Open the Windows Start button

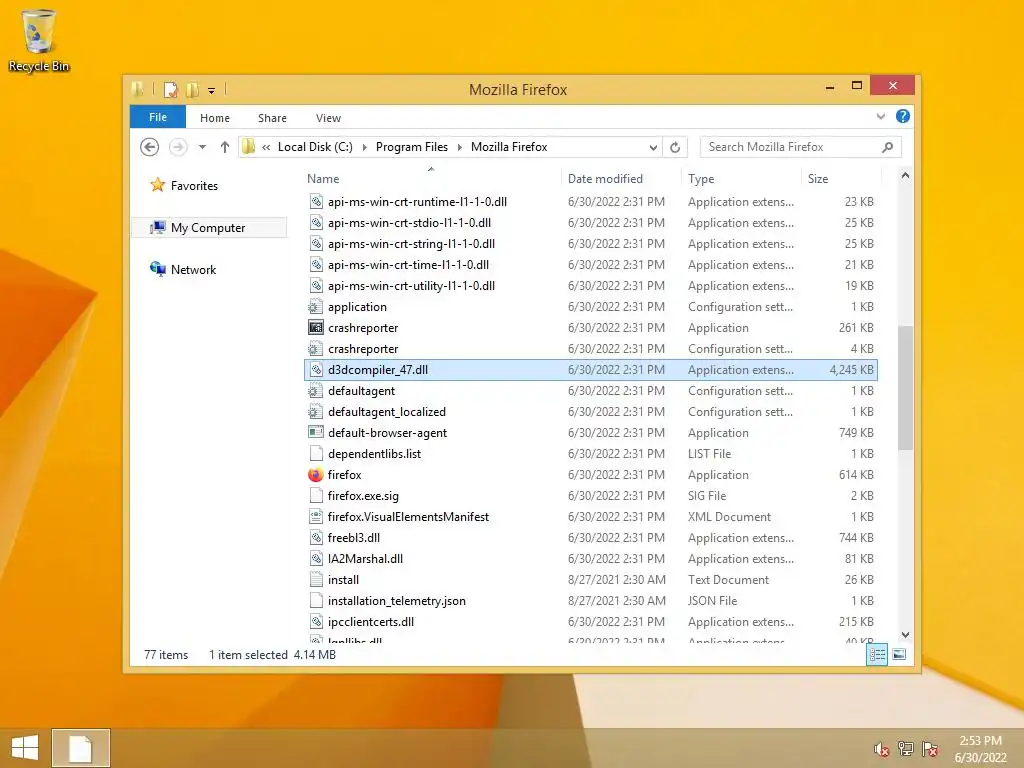tap(25, 748)
